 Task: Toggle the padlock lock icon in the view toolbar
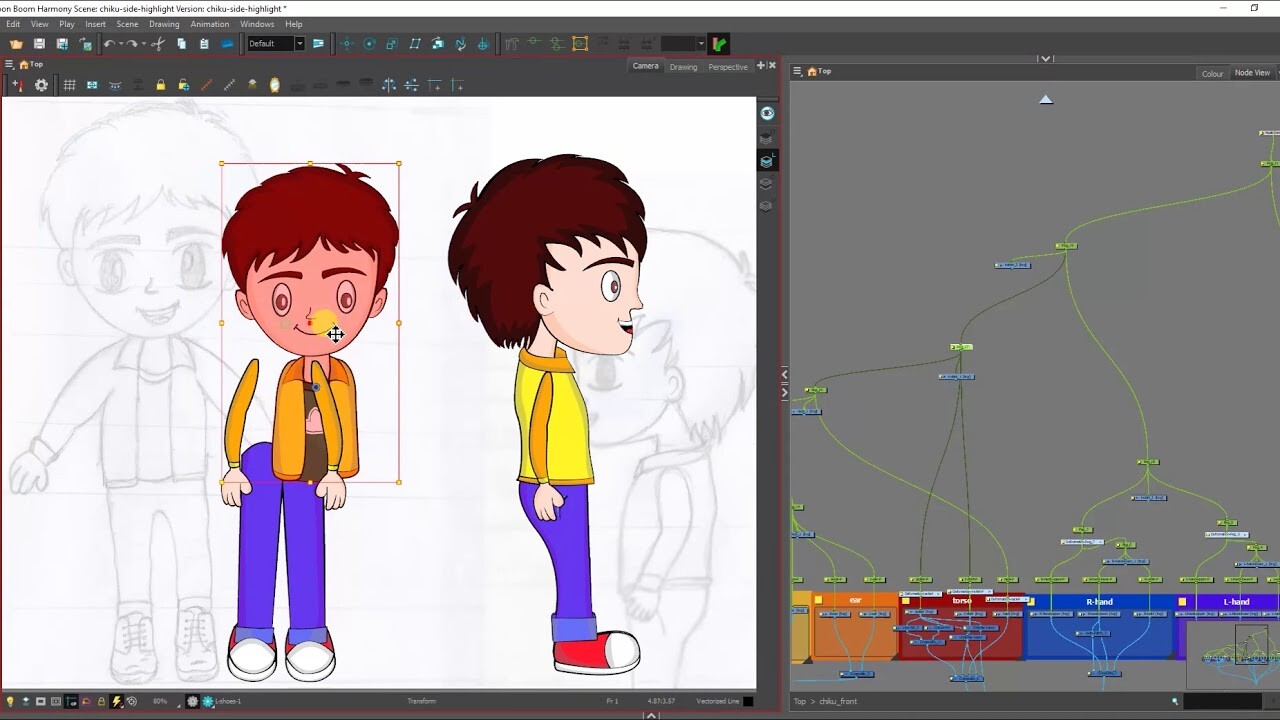tap(160, 84)
